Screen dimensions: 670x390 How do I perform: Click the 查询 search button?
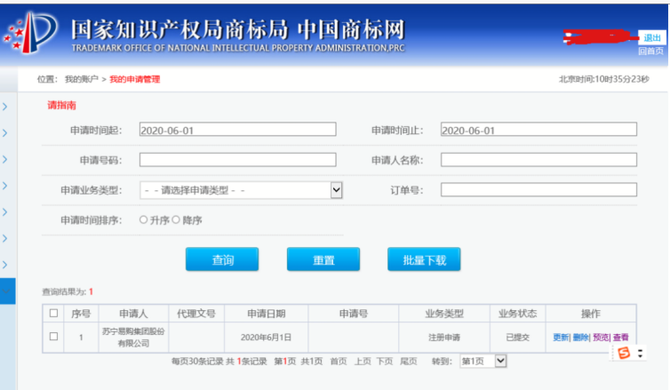222,259
